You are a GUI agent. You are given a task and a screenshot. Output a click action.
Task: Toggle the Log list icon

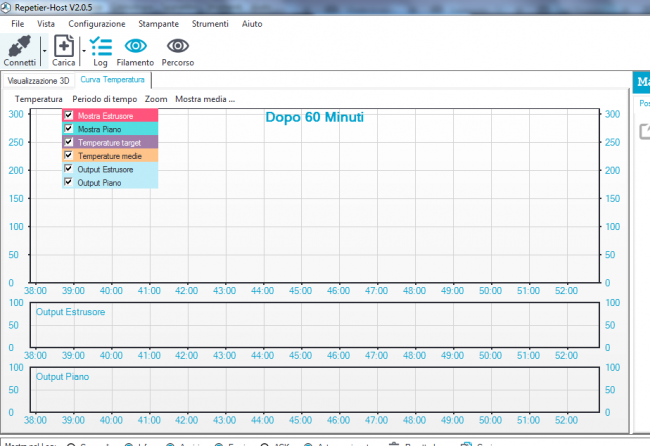(x=100, y=45)
